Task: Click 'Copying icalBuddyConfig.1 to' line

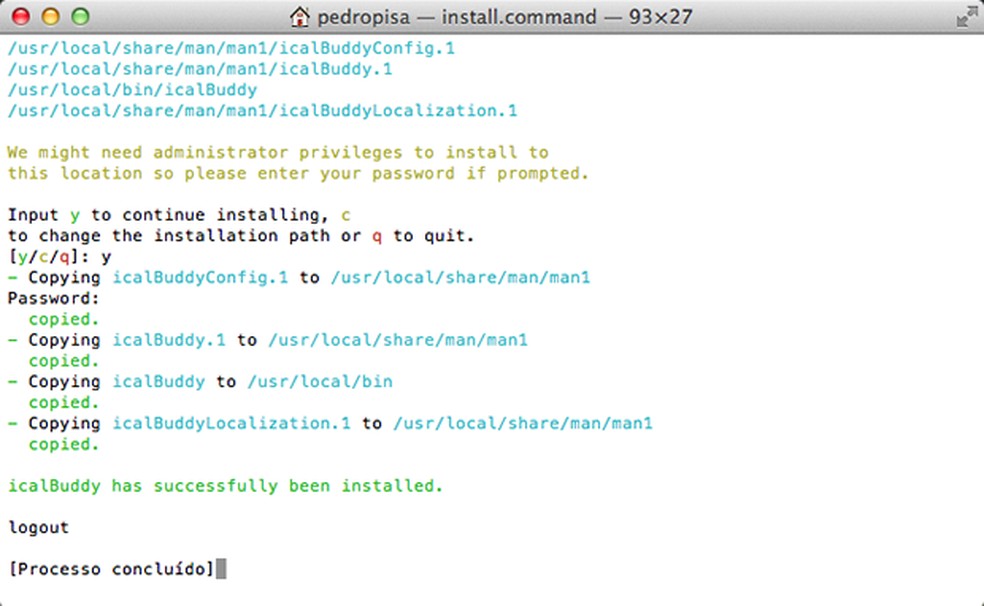Action: [x=299, y=277]
